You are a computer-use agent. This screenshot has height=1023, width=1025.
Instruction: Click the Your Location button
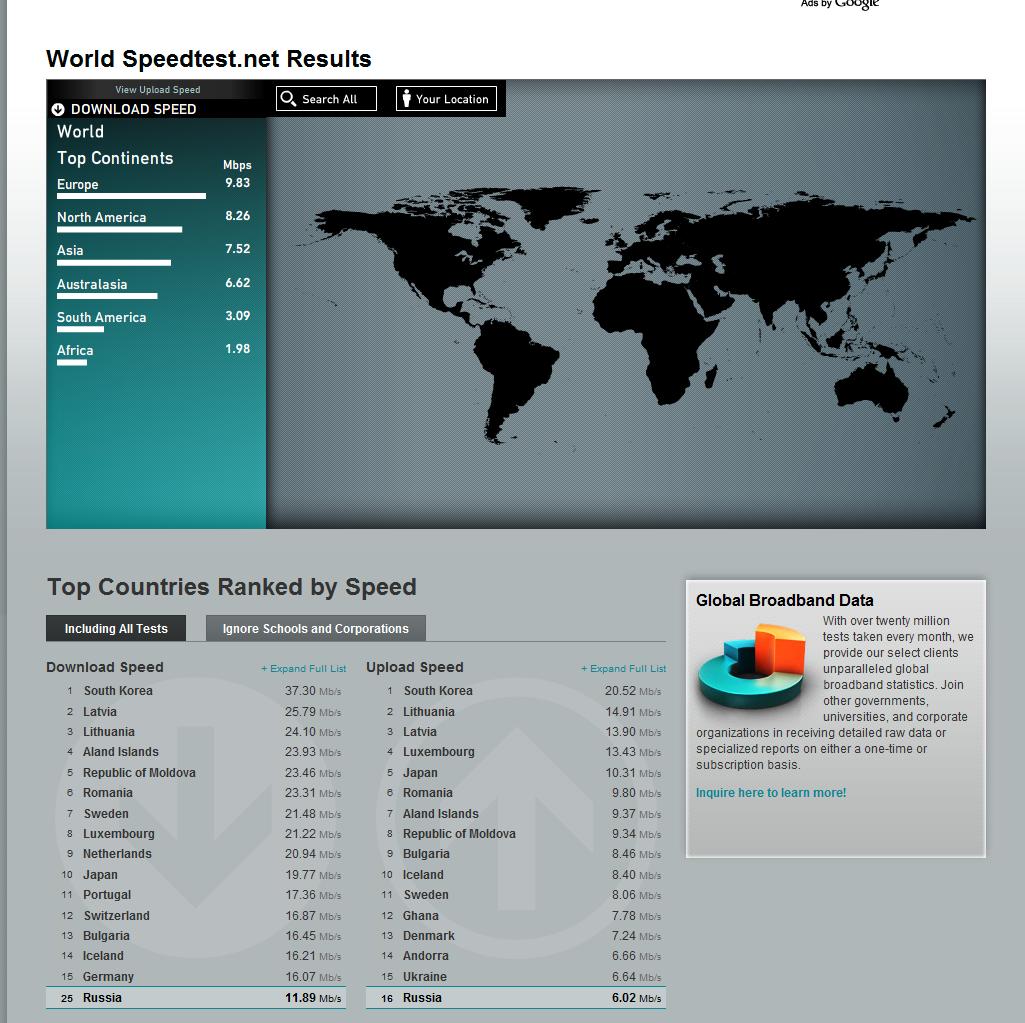[x=446, y=99]
